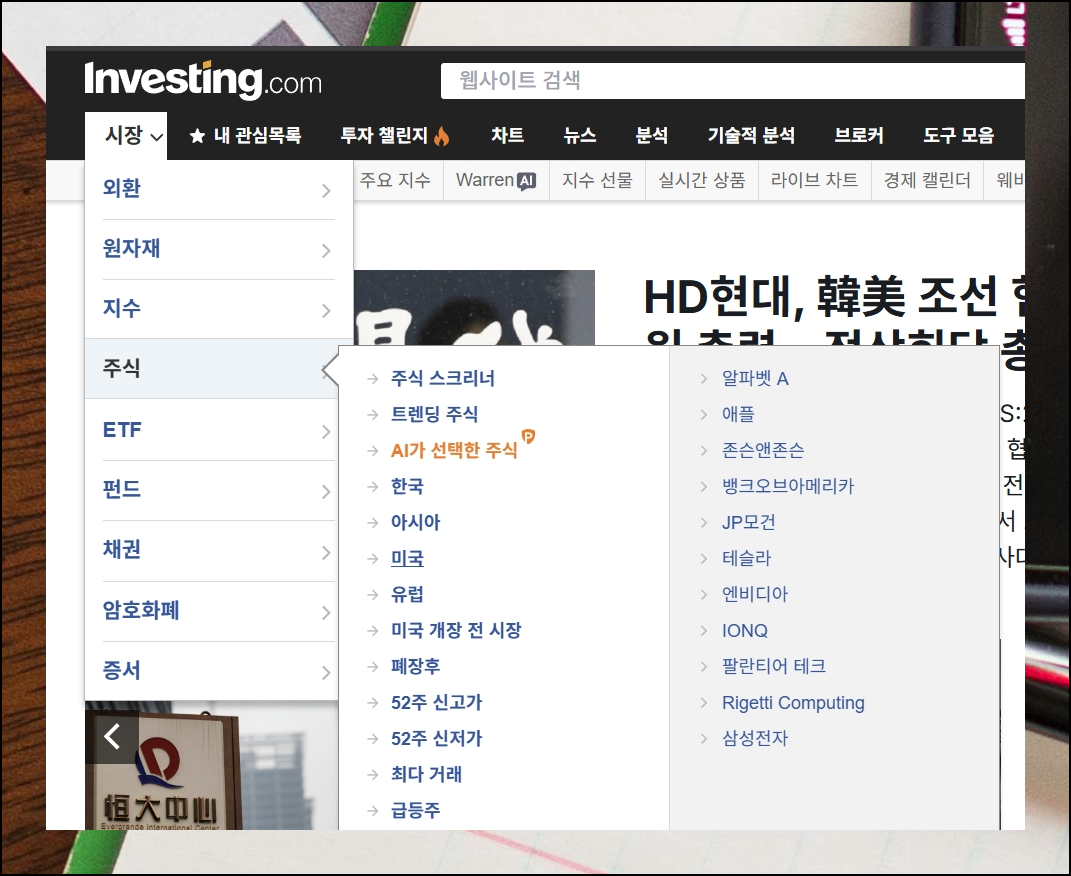Open the Rigetti Computing stock link
Viewport: 1071px width, 876px height.
pyautogui.click(x=793, y=703)
